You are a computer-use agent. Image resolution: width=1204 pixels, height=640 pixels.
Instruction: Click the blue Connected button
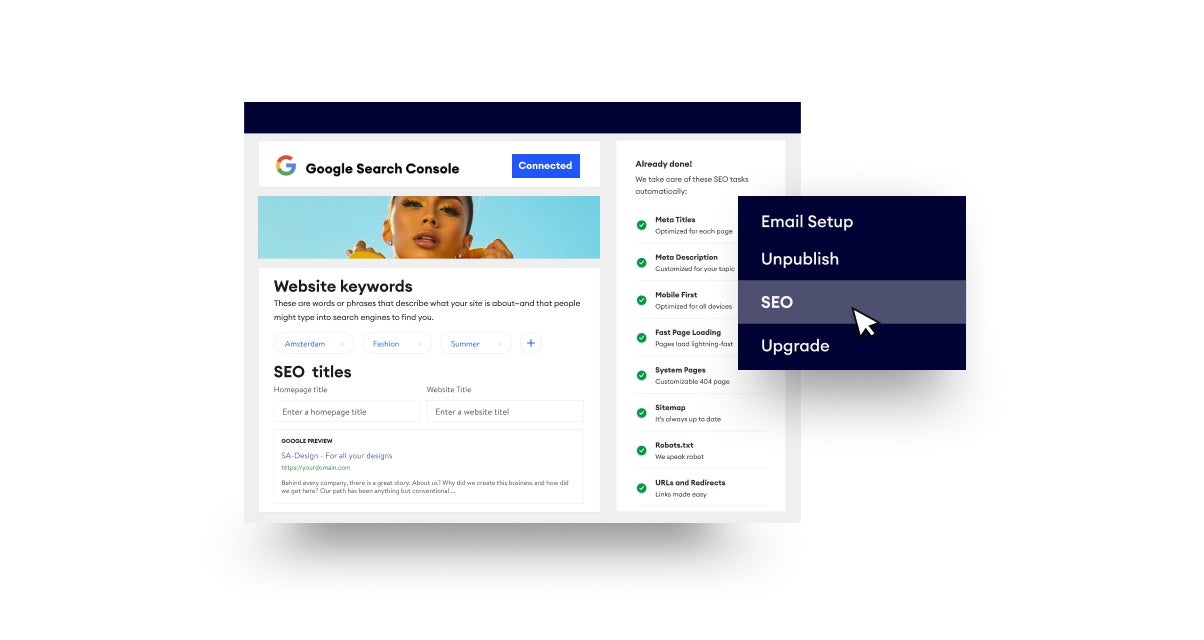[546, 166]
